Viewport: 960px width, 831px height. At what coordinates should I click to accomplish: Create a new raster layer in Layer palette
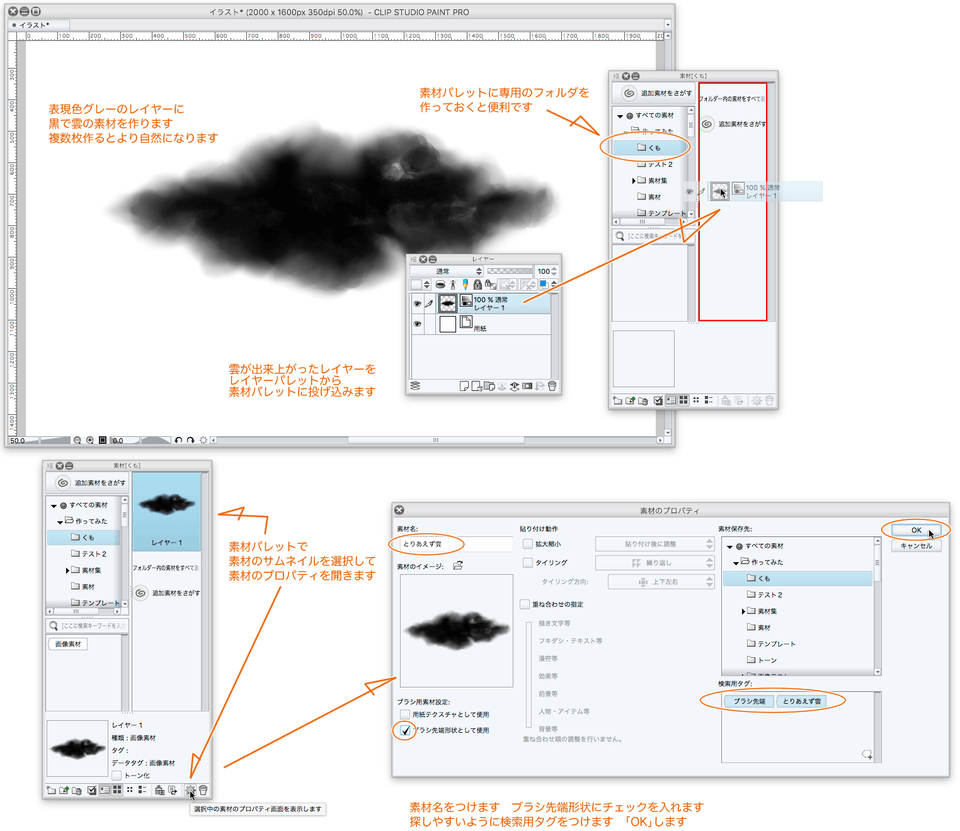464,385
